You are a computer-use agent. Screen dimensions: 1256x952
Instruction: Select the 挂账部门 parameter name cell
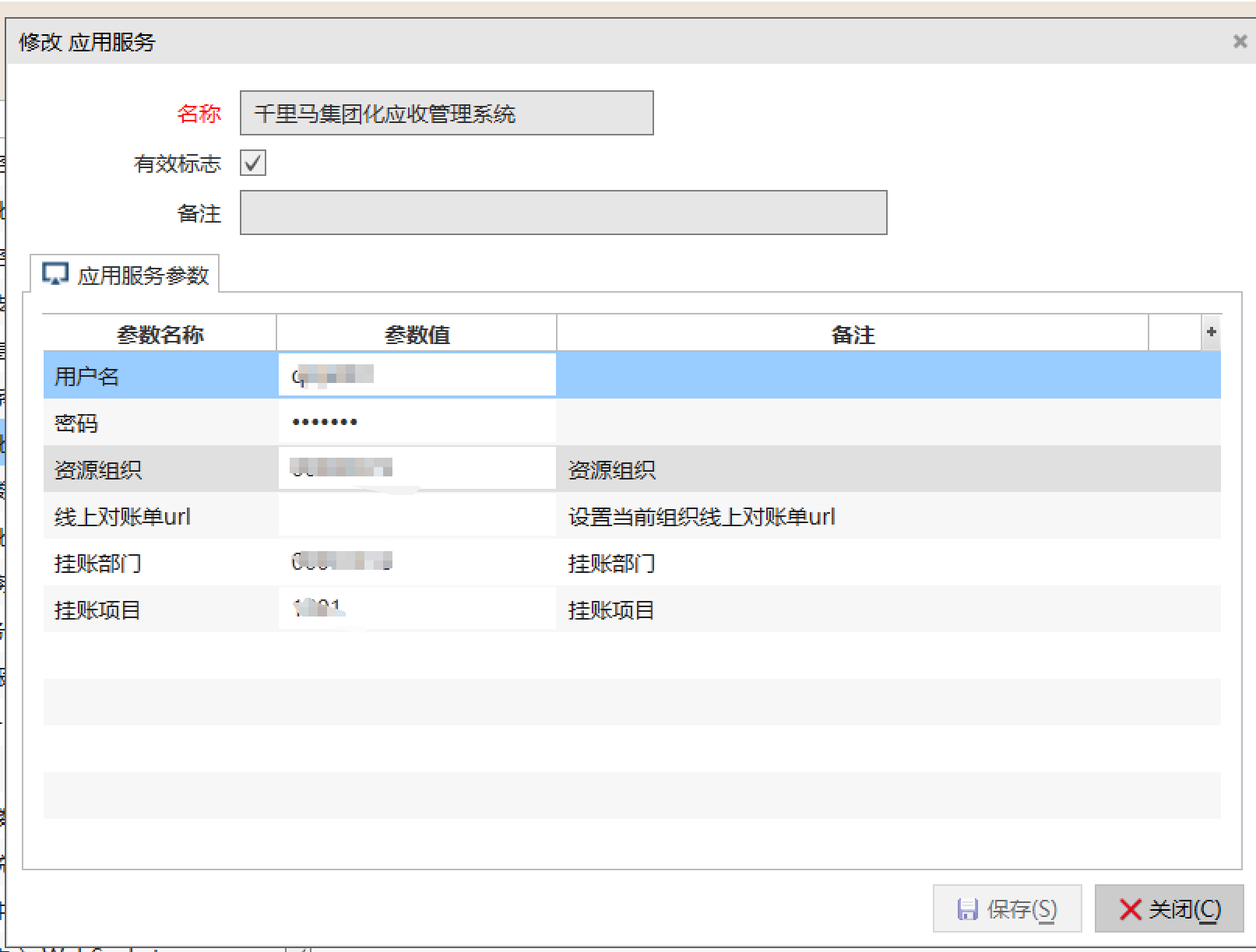coord(160,563)
